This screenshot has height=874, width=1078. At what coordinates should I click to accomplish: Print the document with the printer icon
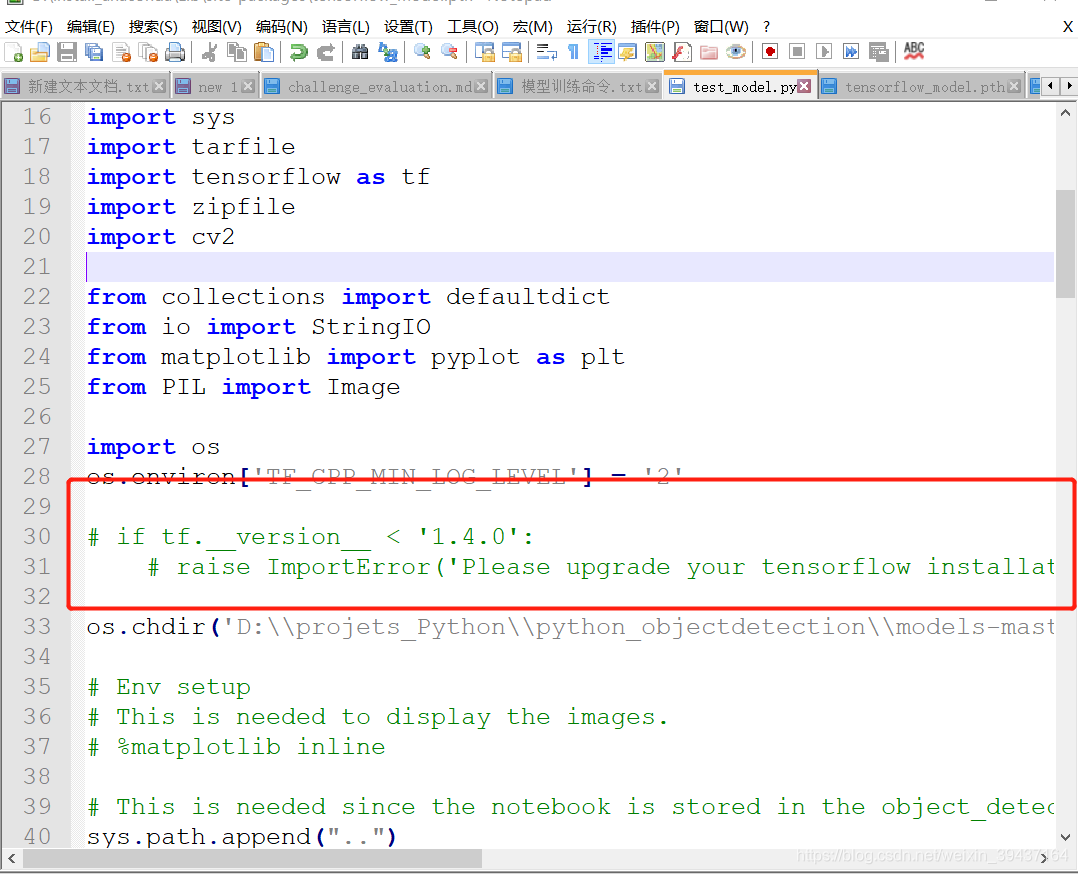[x=175, y=52]
